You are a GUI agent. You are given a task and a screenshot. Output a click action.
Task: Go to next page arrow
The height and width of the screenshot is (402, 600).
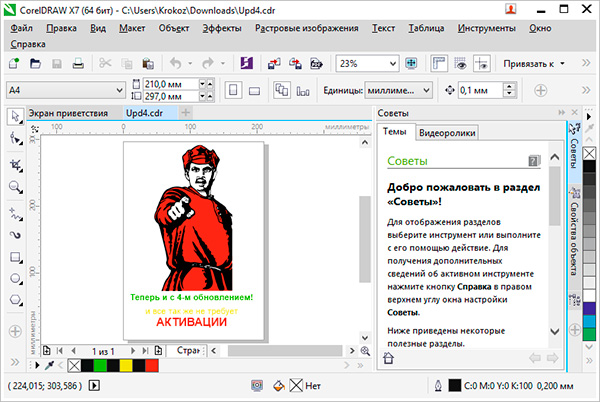(133, 351)
